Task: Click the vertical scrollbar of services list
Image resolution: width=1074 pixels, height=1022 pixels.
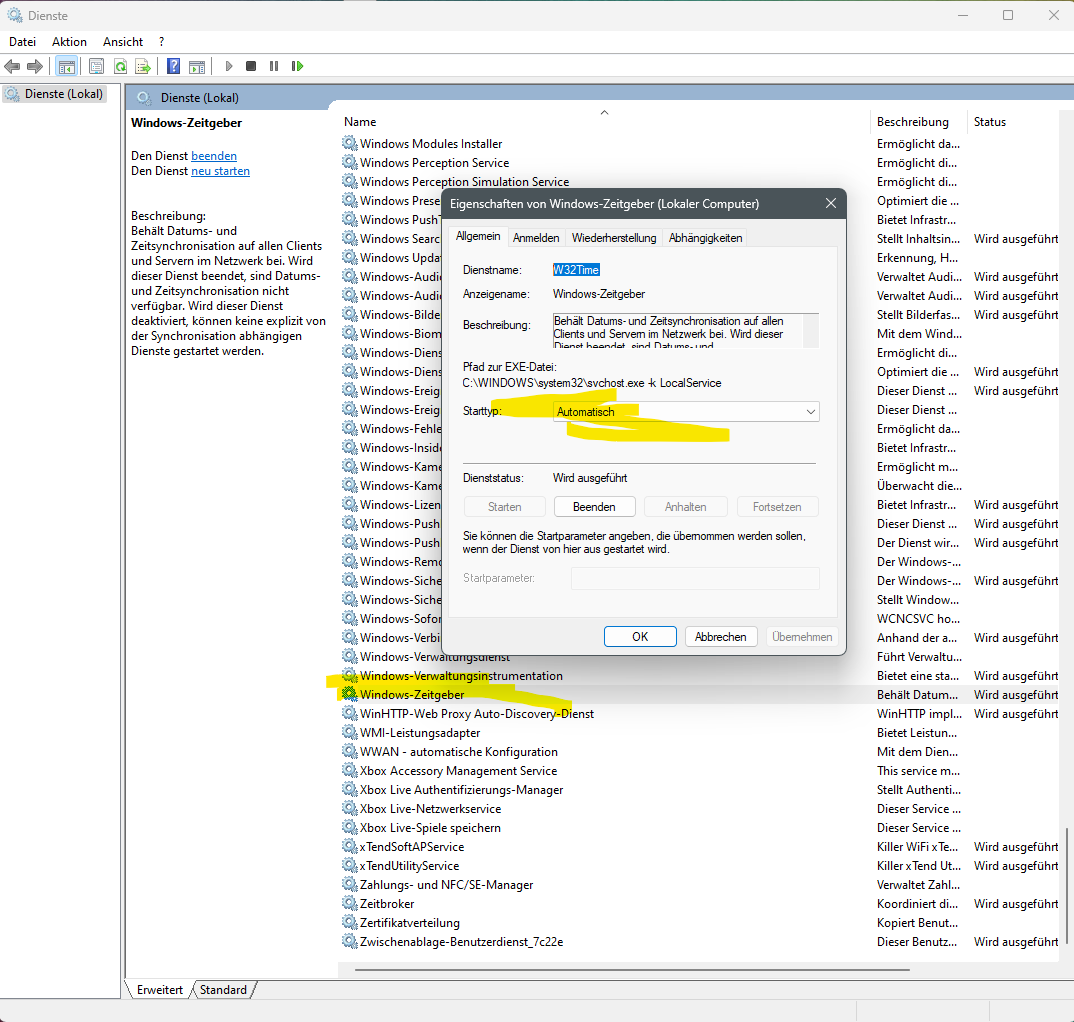Action: pyautogui.click(x=1067, y=887)
